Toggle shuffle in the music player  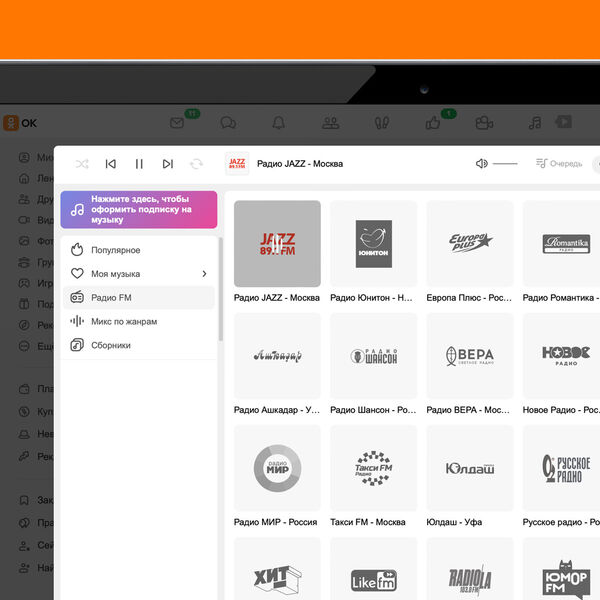(x=82, y=163)
